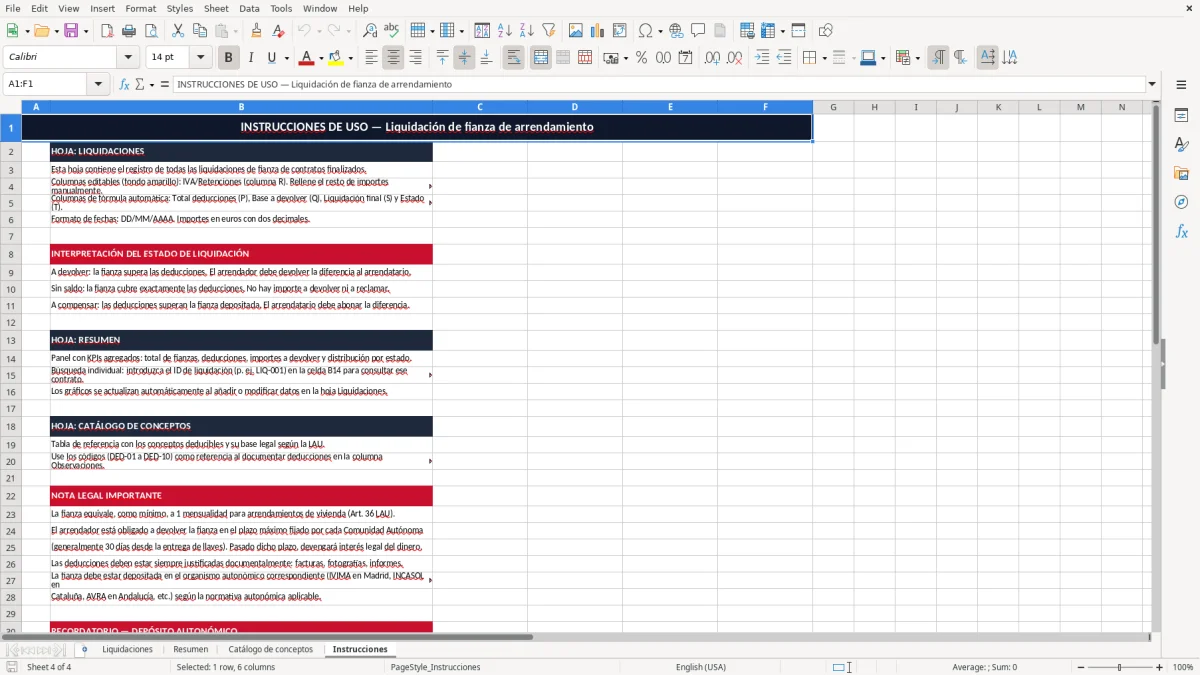Run the spelling check
1200x675 pixels.
pyautogui.click(x=392, y=31)
